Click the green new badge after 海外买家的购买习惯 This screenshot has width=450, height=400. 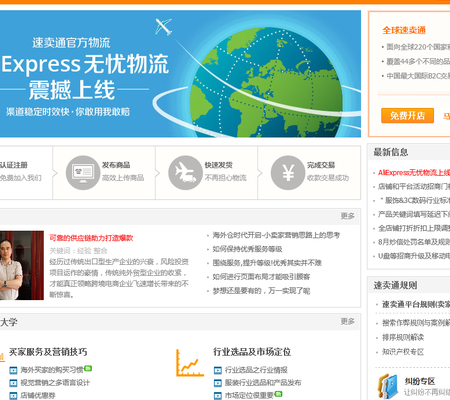pyautogui.click(x=88, y=368)
